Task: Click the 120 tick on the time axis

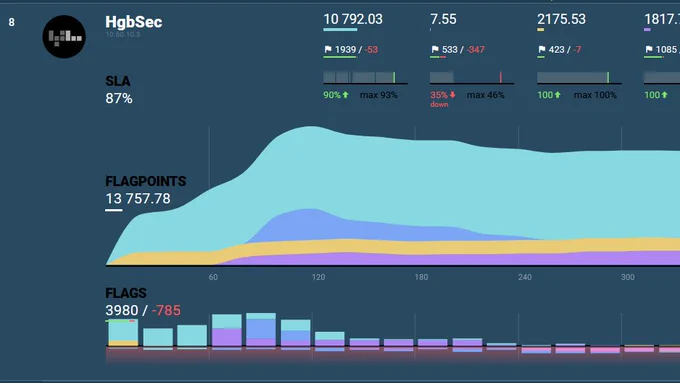Action: [318, 277]
